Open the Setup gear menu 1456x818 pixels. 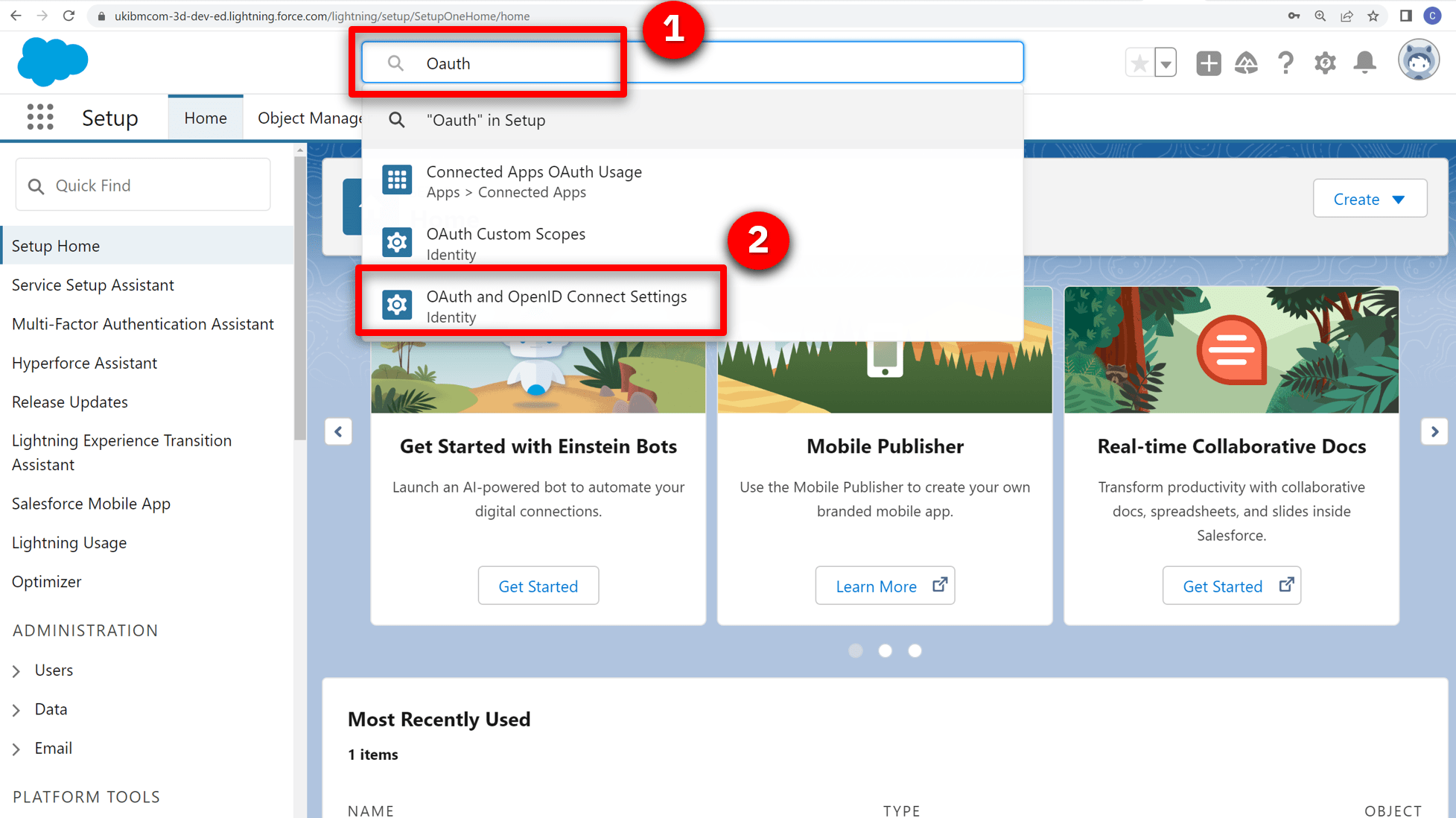point(1325,63)
